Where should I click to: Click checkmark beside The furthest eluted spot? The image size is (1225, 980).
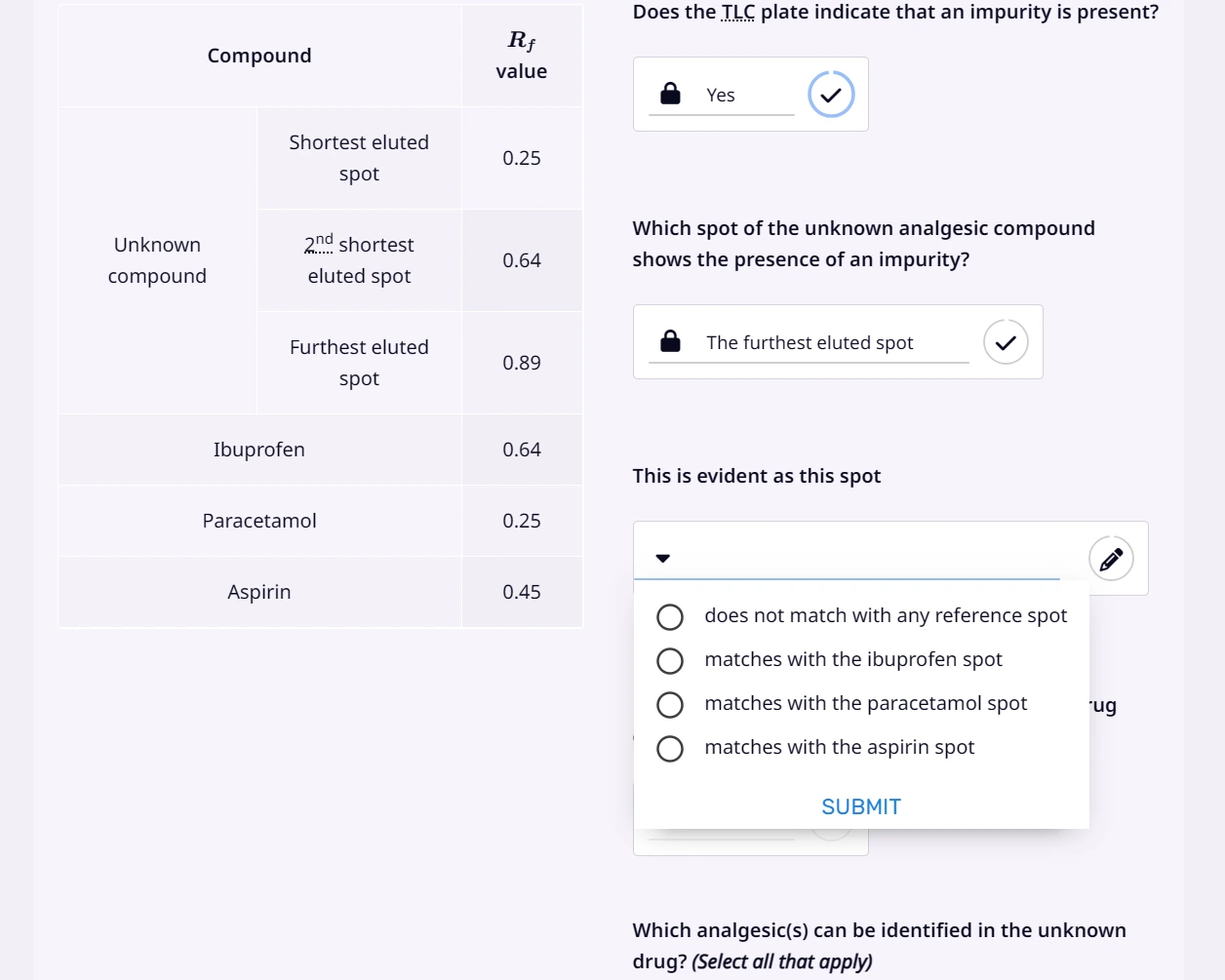1006,342
